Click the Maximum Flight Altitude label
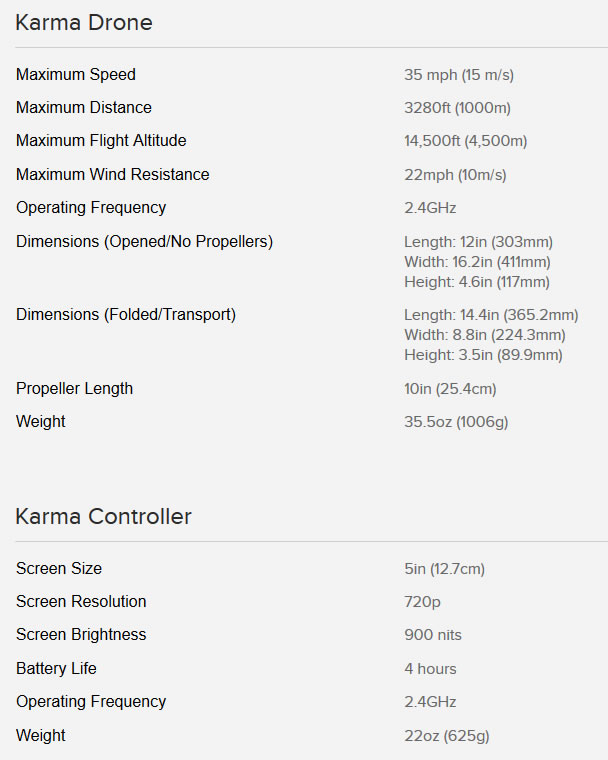 101,141
